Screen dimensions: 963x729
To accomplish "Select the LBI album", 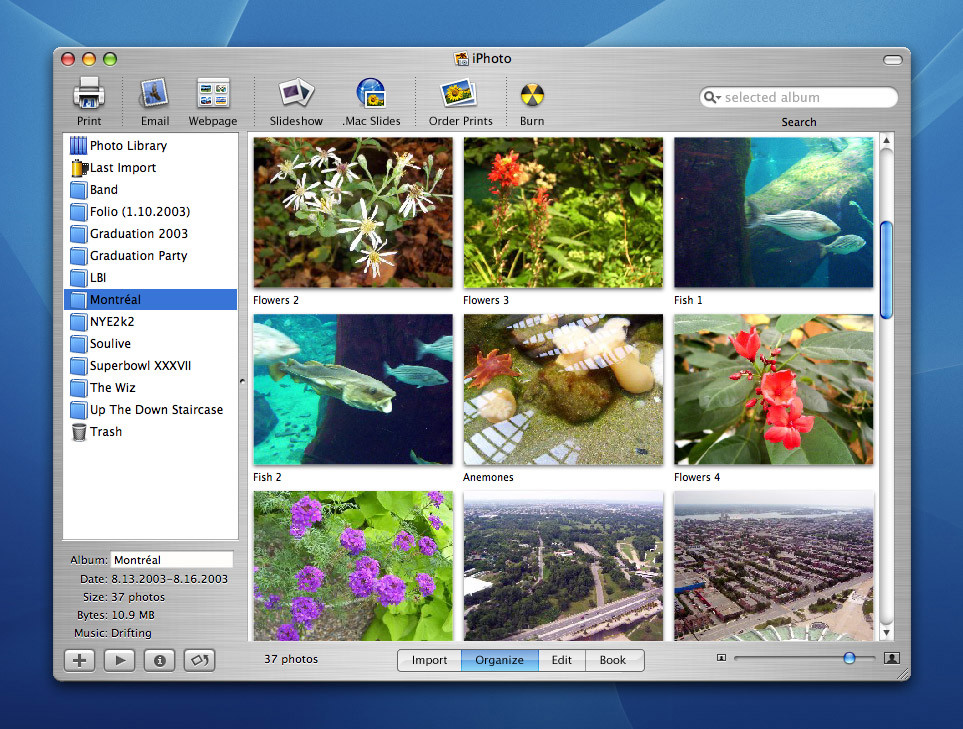I will point(150,278).
